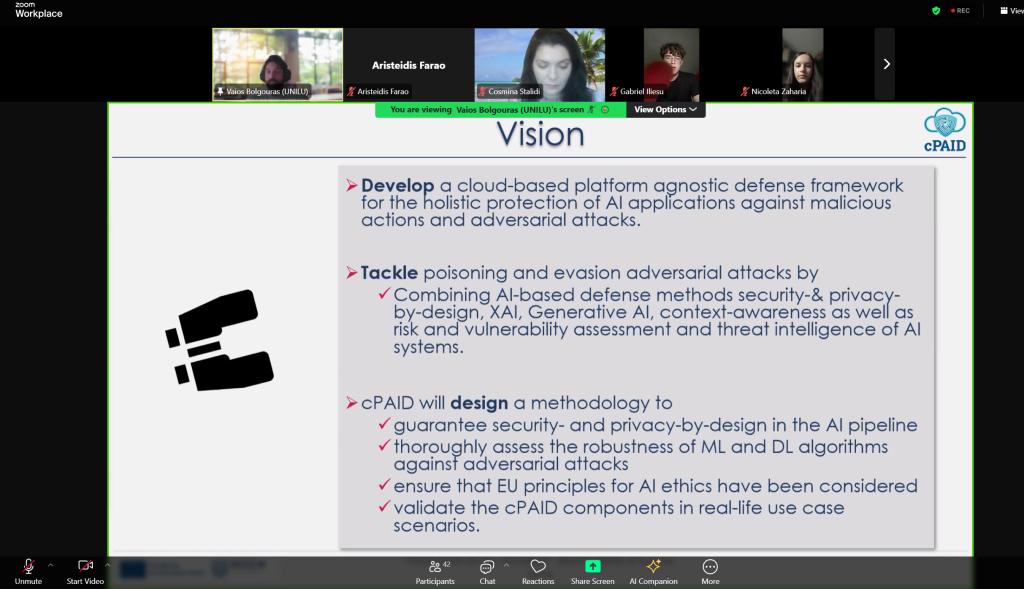Click the REC recording indicator
The image size is (1024, 589).
961,10
